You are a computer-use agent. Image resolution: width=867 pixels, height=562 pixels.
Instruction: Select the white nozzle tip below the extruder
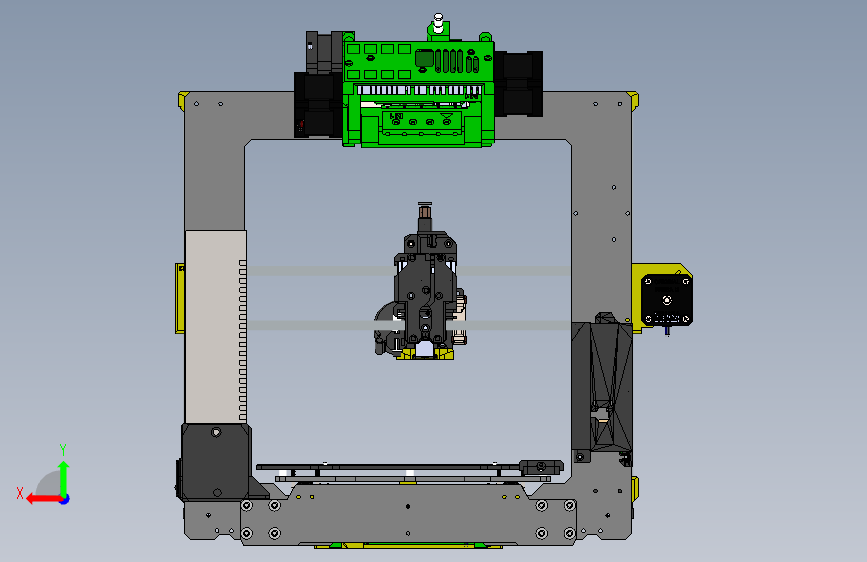(x=424, y=350)
